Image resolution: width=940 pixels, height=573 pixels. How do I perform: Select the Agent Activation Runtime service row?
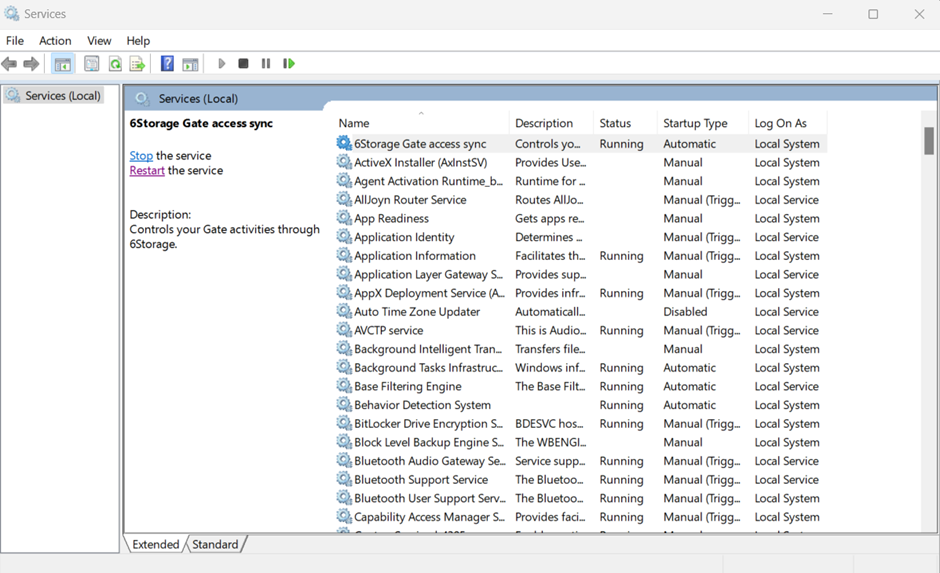(x=581, y=181)
